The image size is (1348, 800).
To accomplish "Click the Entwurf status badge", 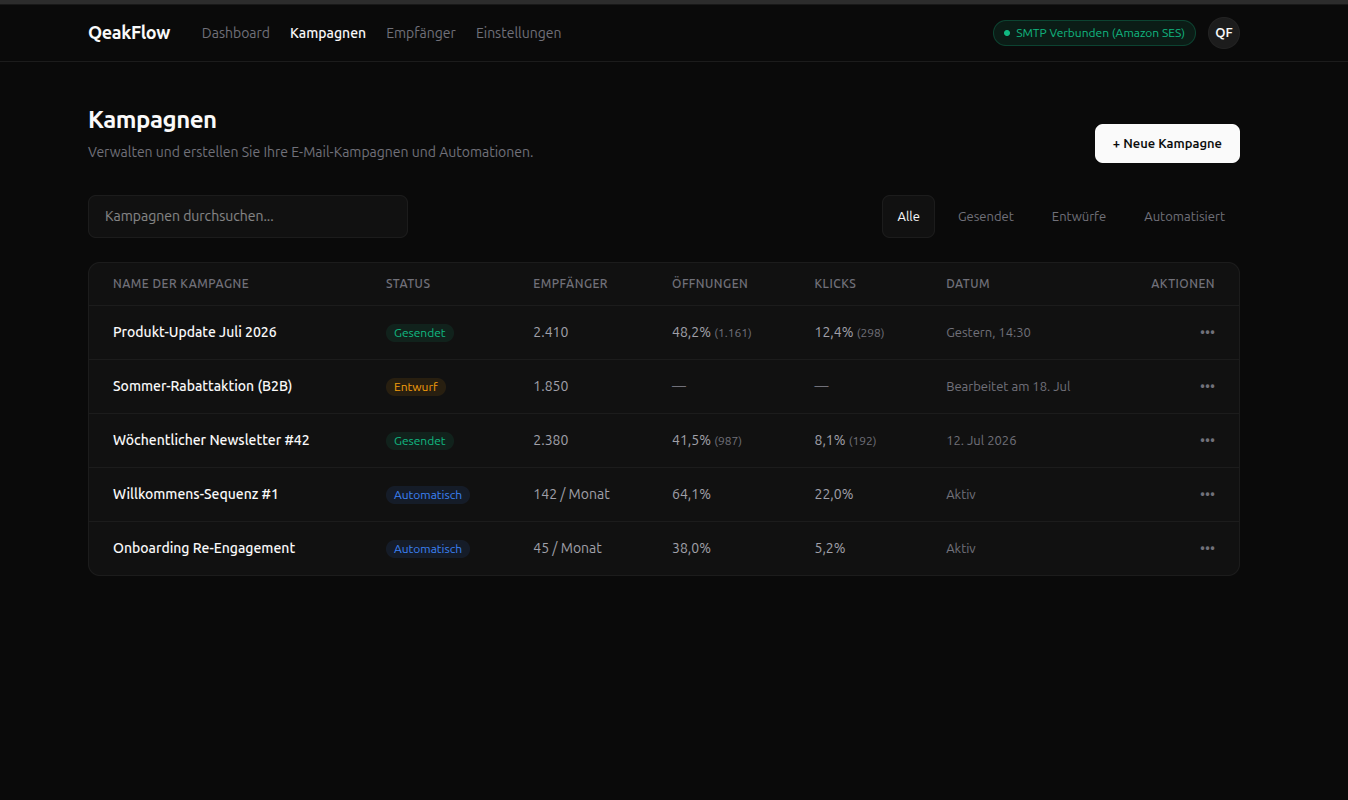I will pyautogui.click(x=416, y=387).
